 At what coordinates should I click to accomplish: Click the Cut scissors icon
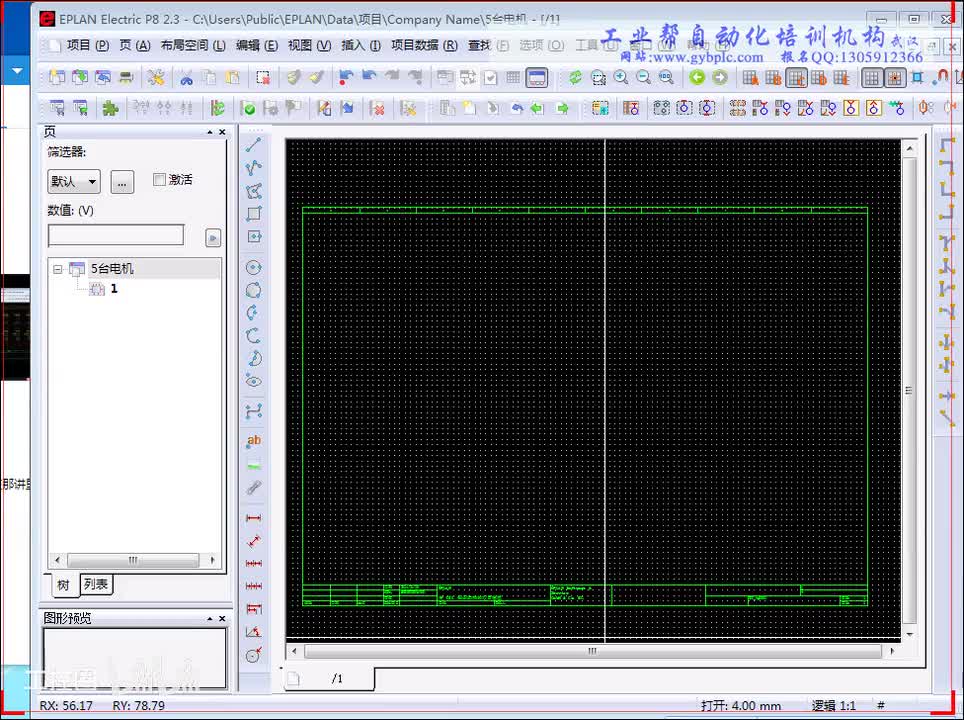[186, 78]
